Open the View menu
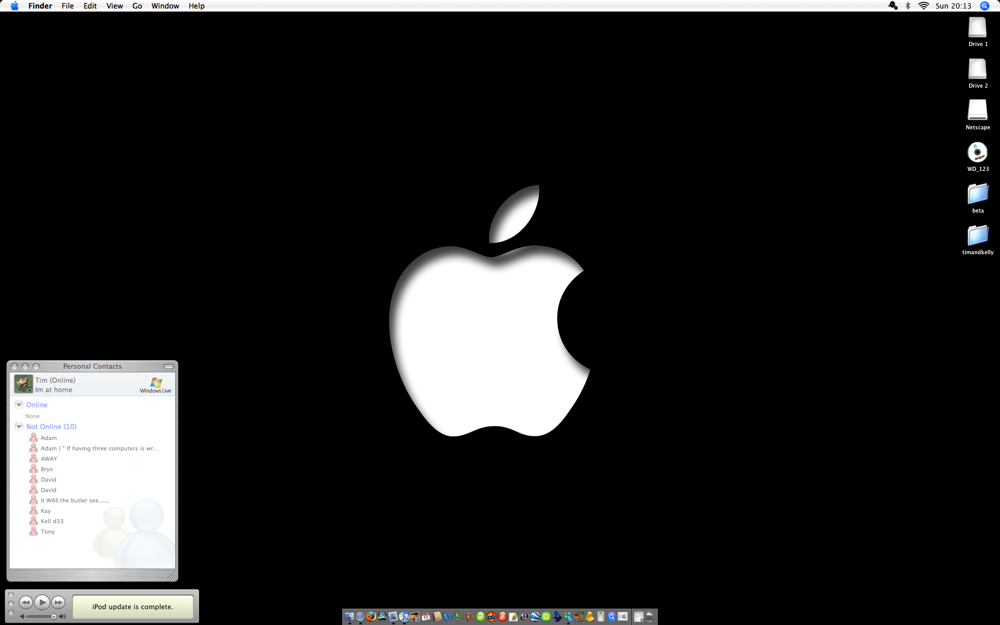 [x=114, y=6]
